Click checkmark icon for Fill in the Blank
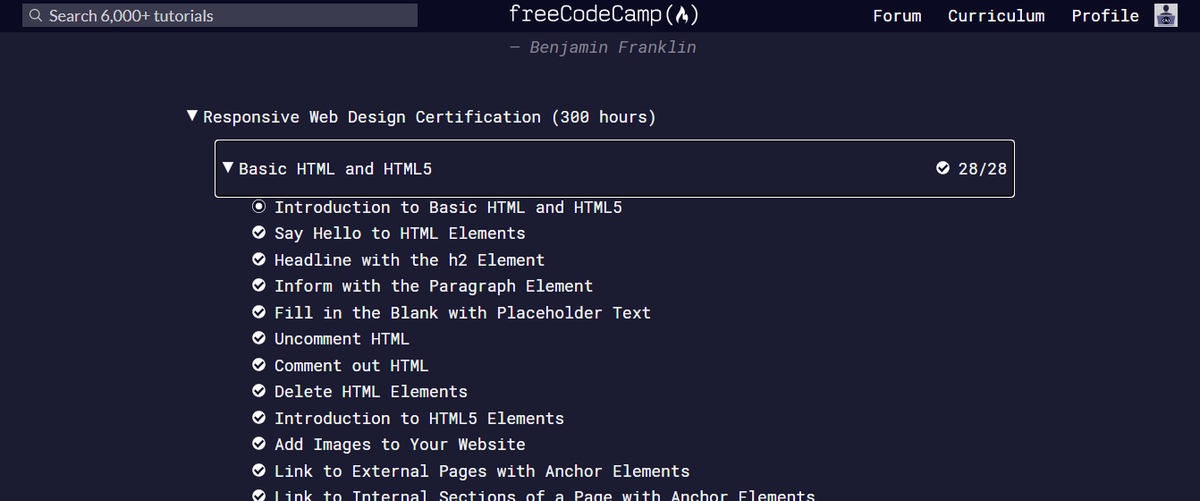This screenshot has width=1200, height=501. [259, 312]
